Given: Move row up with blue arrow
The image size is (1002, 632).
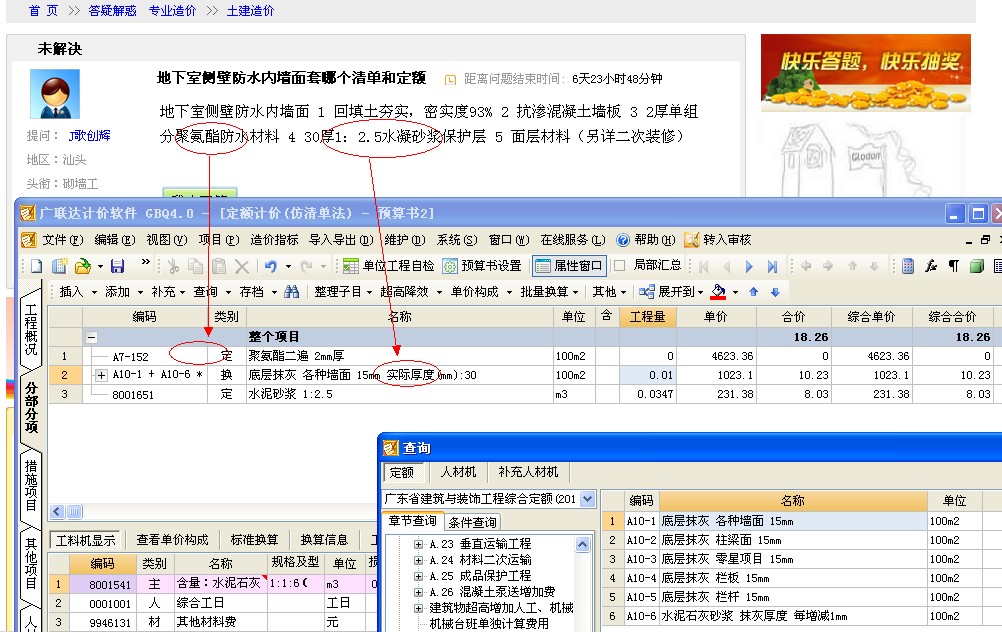Looking at the screenshot, I should (x=753, y=292).
